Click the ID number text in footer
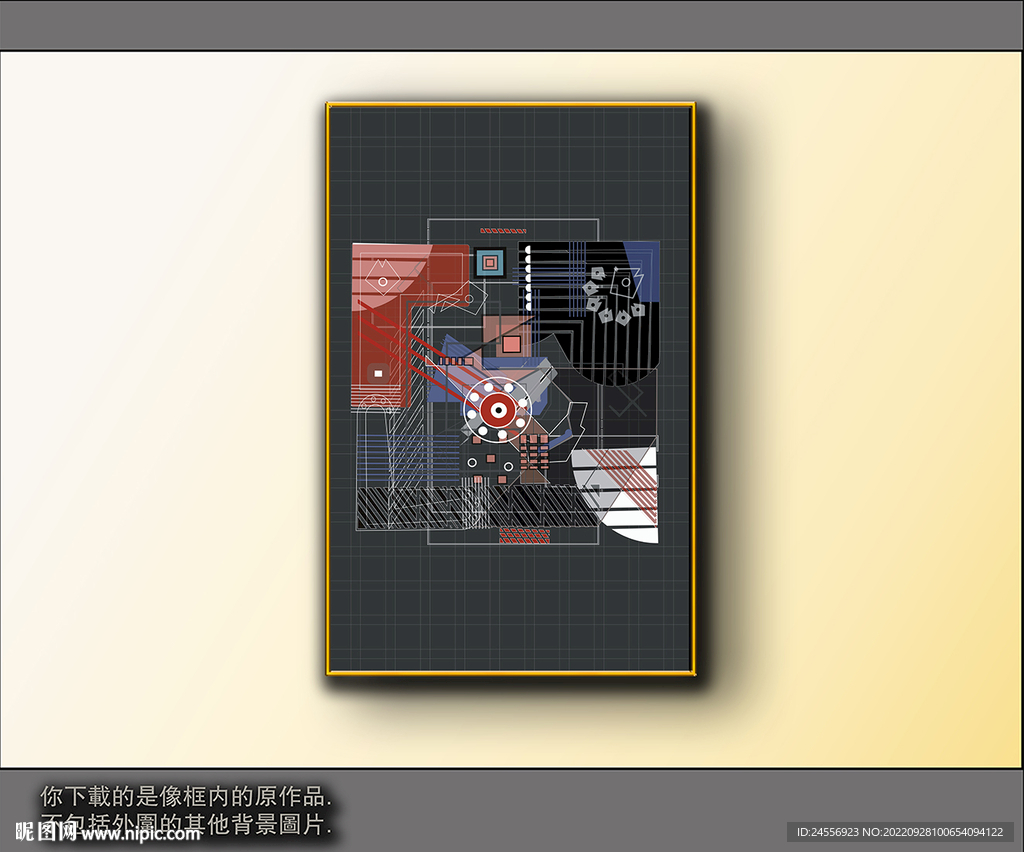Image resolution: width=1024 pixels, height=852 pixels. (x=899, y=832)
